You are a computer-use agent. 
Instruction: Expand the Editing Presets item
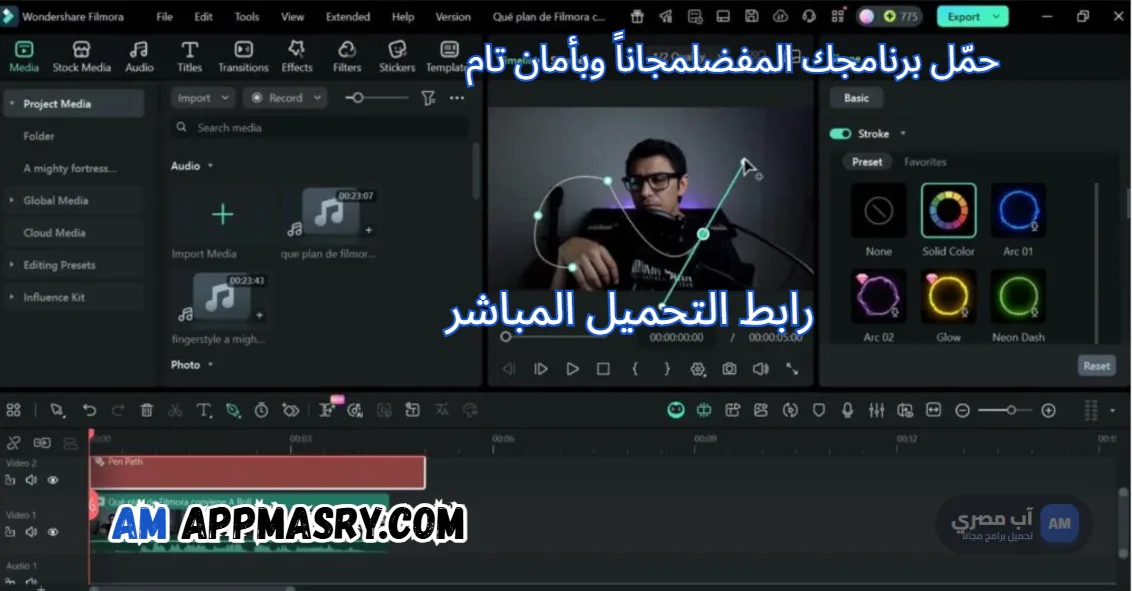click(x=12, y=265)
